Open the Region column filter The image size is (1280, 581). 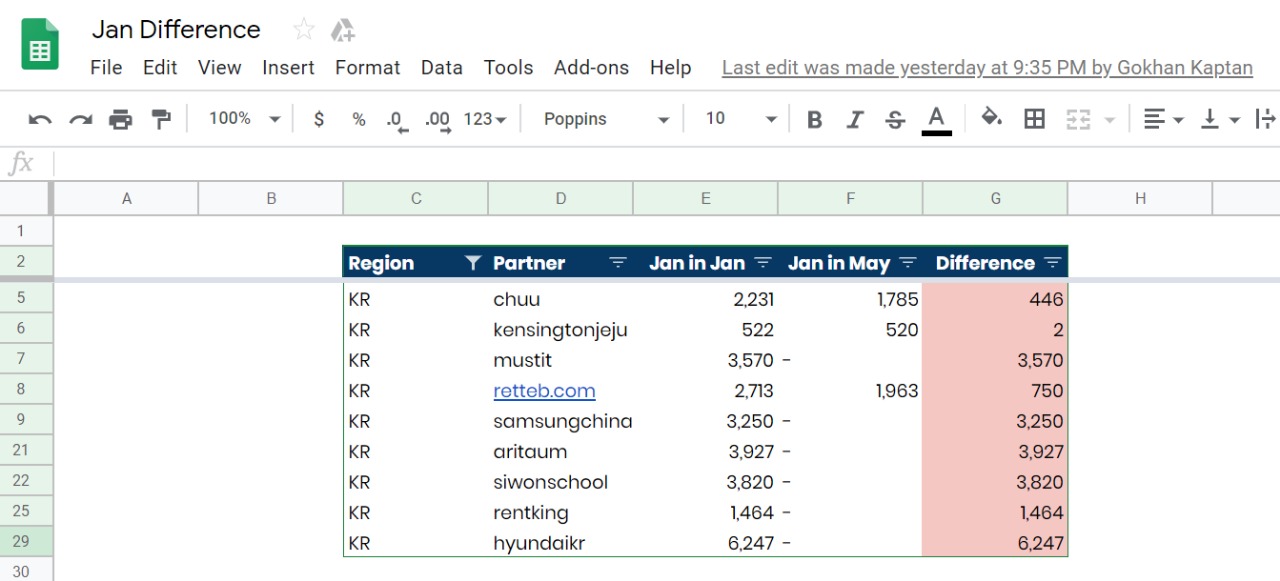point(473,263)
